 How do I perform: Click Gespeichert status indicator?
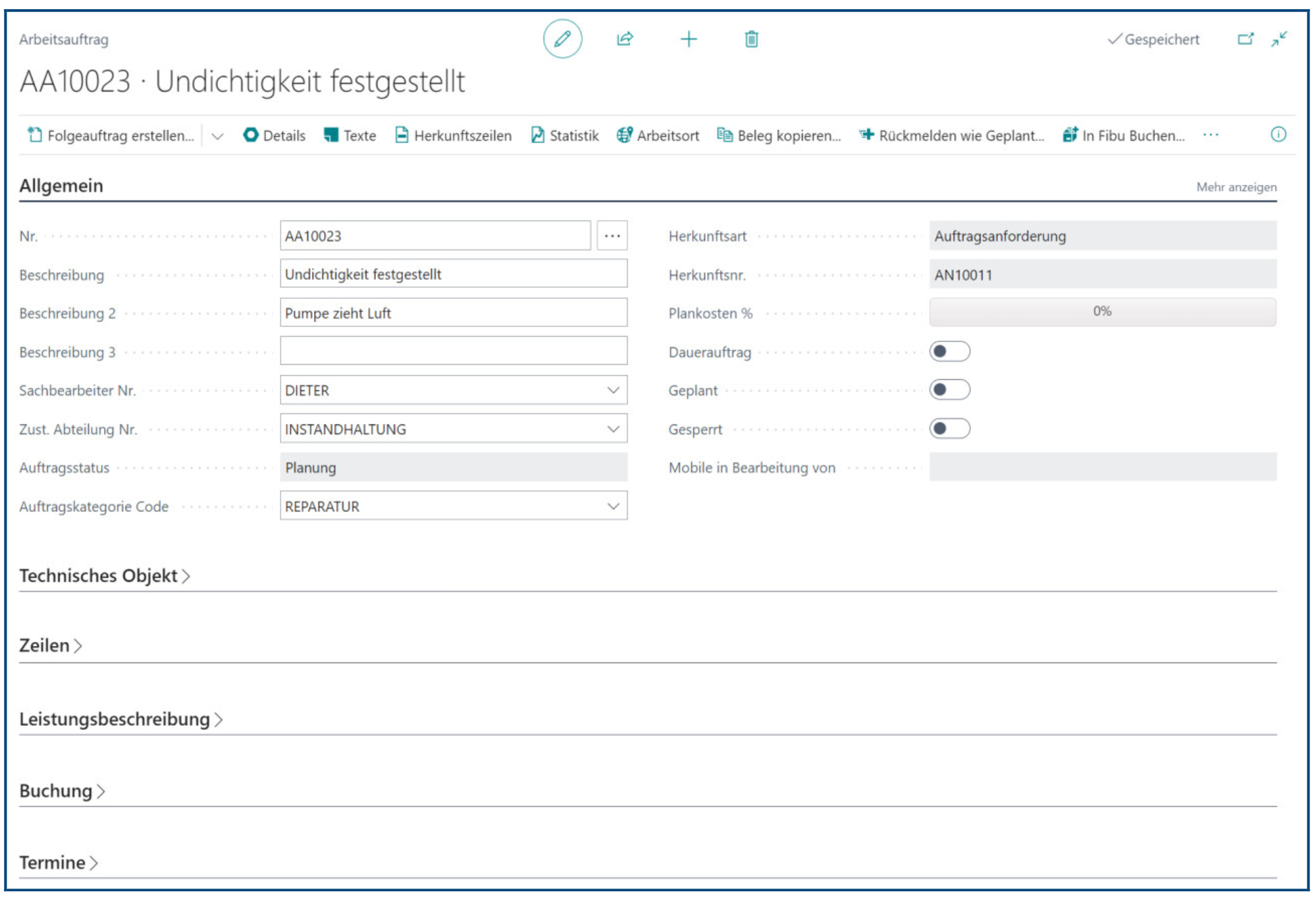[x=1154, y=39]
